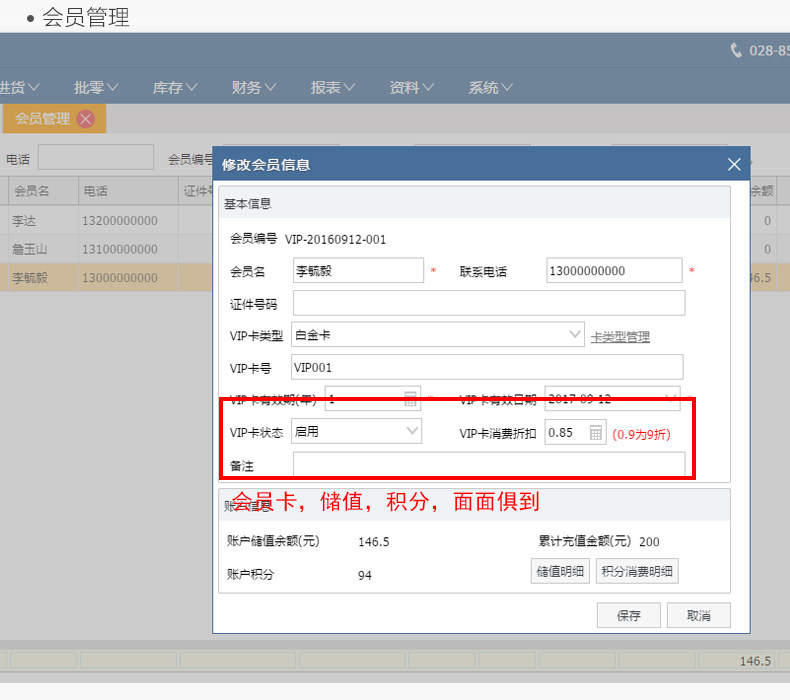Click 账户积分 value 94
Viewport: 790px width, 700px height.
point(365,575)
